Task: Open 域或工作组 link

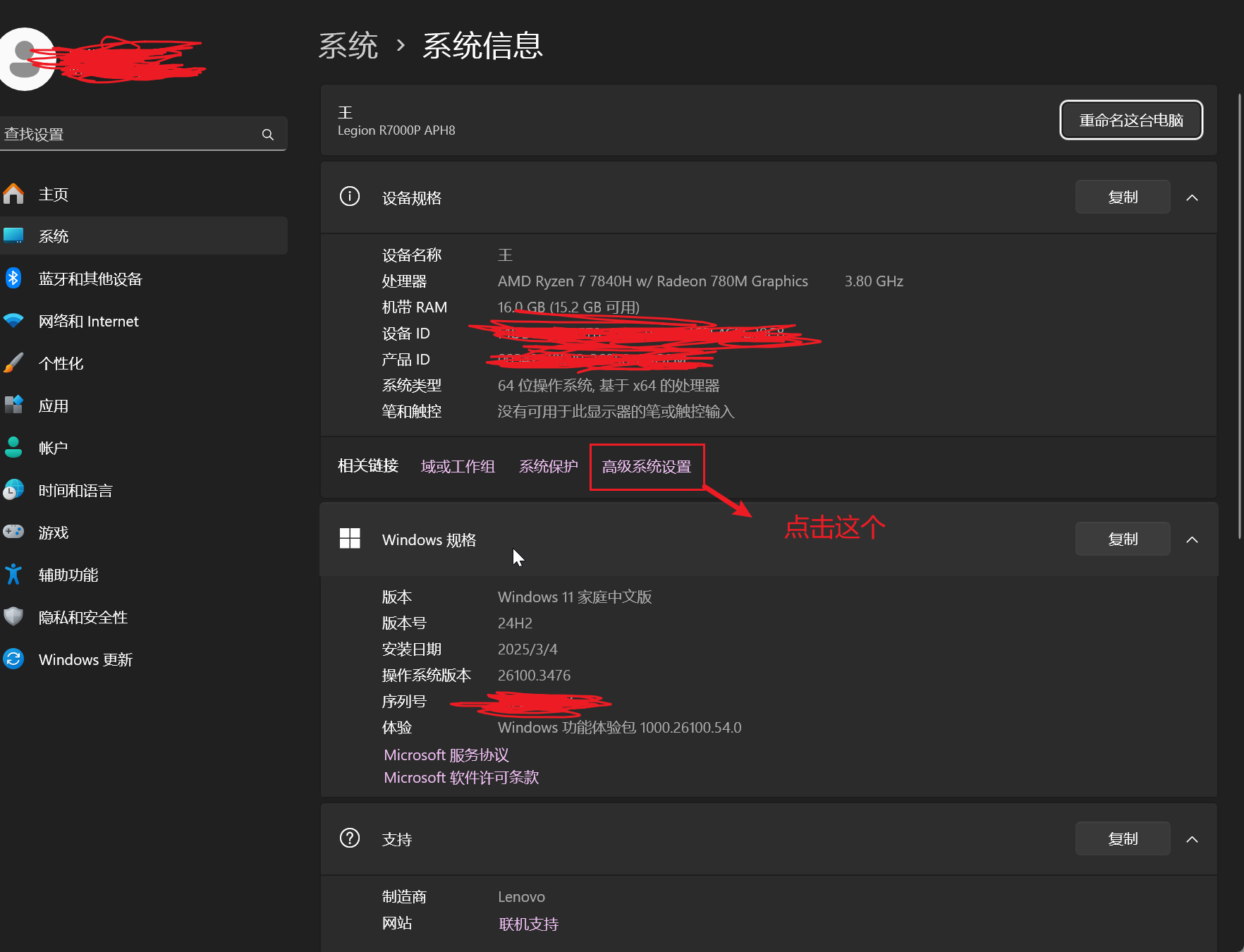Action: 458,466
